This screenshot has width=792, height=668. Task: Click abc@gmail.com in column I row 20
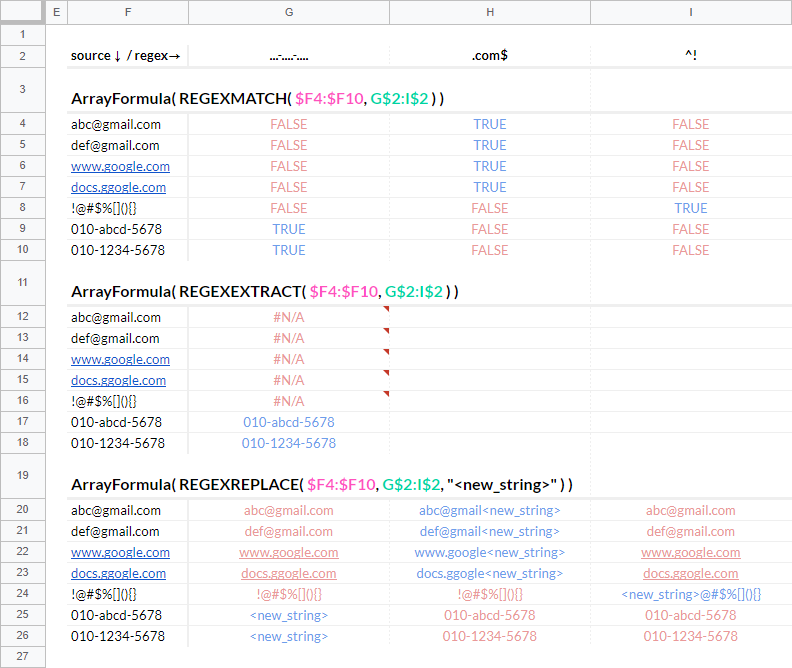[691, 510]
